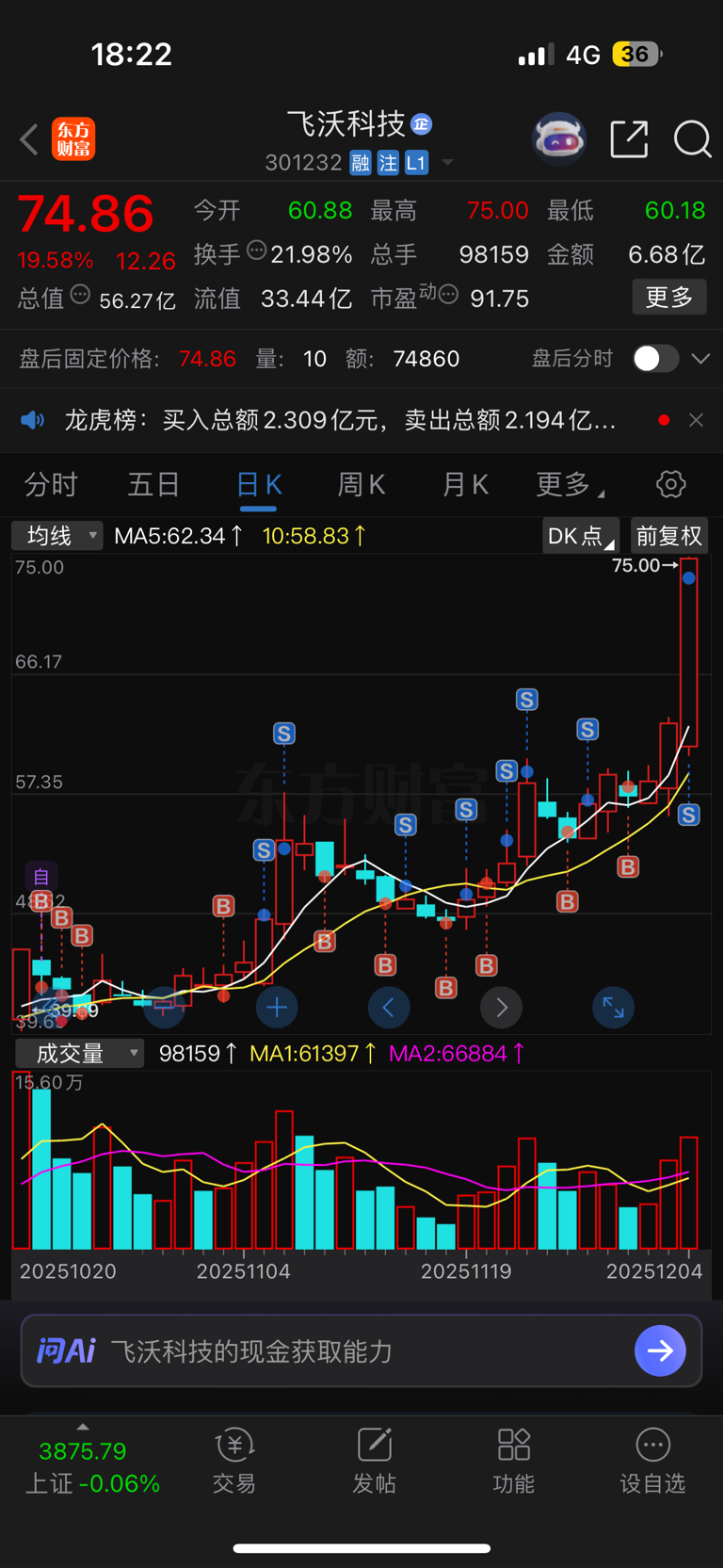Screen dimensions: 724x1568
Task: Toggle the 盘后分时 switch
Action: coord(656,359)
